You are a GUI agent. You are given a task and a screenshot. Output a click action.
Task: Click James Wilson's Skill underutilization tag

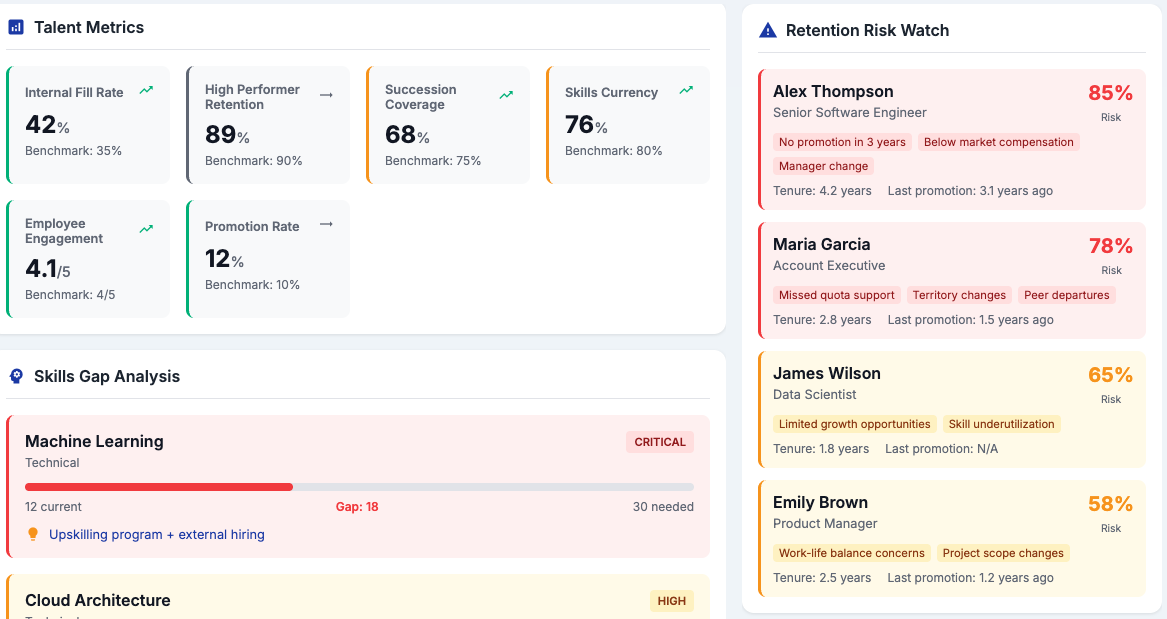tap(1002, 424)
